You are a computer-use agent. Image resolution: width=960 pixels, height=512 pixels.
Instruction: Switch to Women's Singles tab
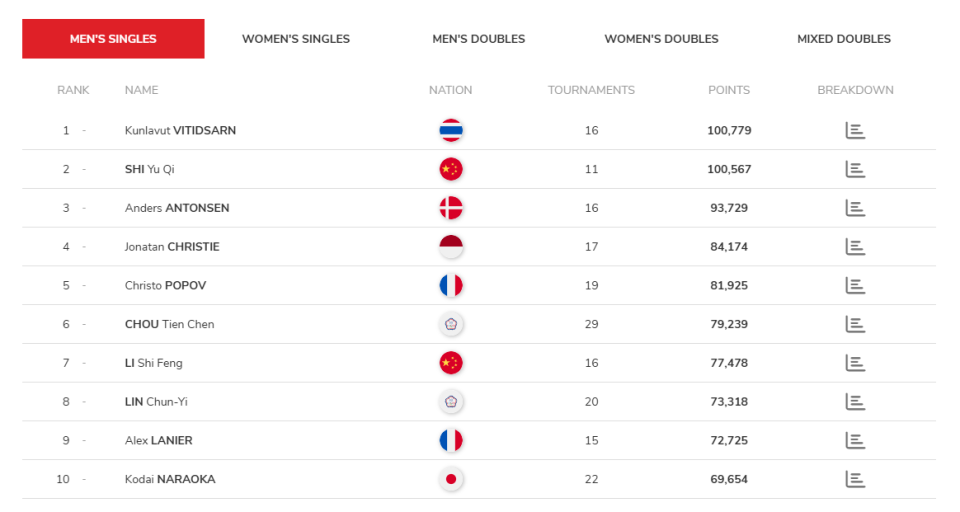click(296, 39)
